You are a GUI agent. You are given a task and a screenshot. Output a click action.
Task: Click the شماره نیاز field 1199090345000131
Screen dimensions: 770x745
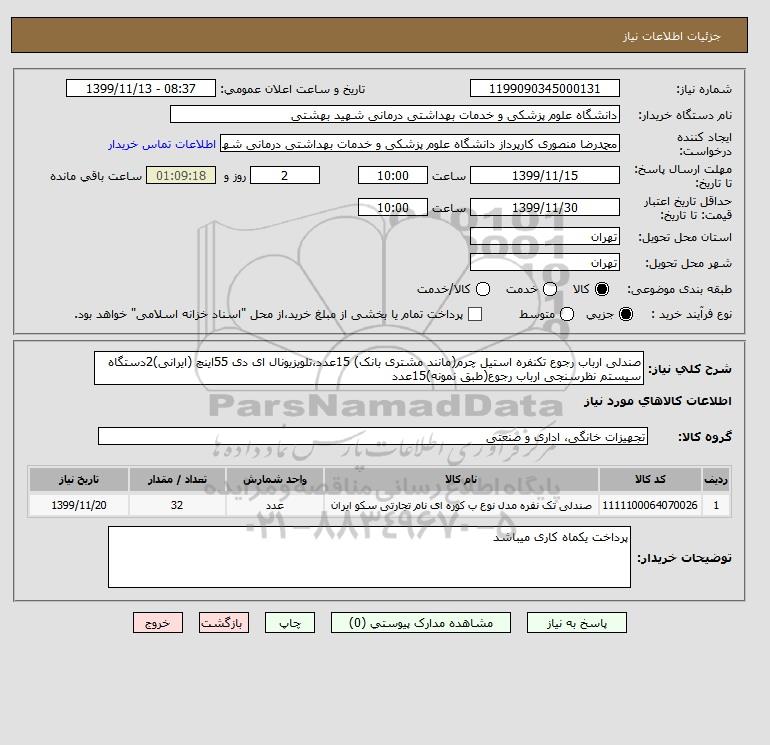click(545, 88)
